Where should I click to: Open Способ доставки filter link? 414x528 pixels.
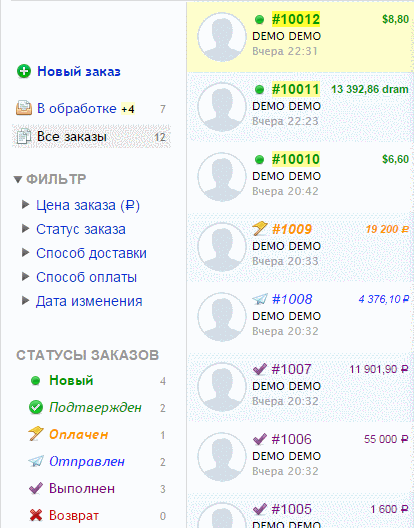(91, 253)
